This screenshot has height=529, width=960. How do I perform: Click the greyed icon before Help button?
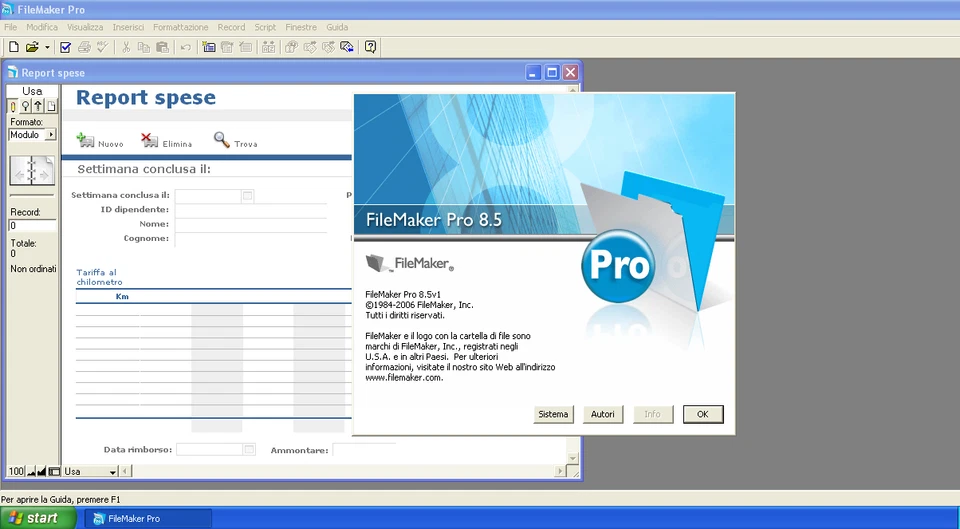click(x=329, y=47)
